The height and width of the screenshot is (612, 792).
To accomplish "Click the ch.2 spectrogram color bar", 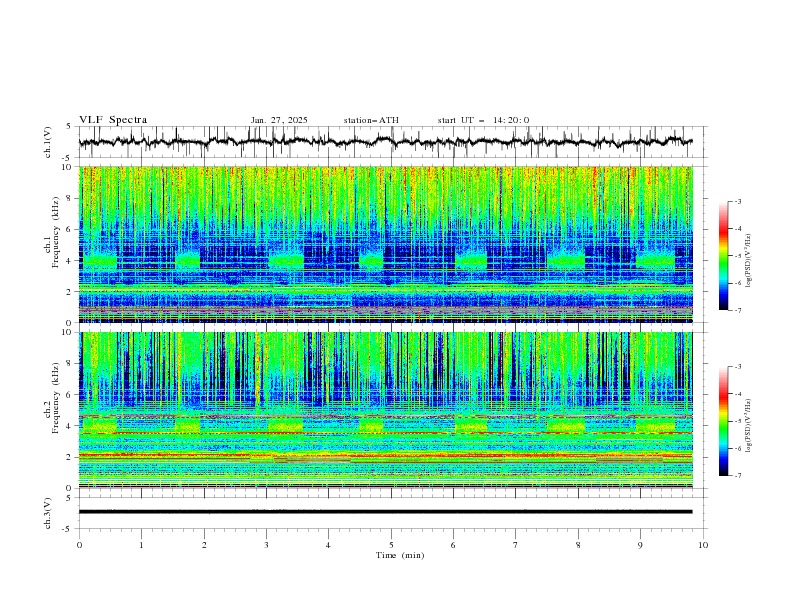I will point(723,421).
